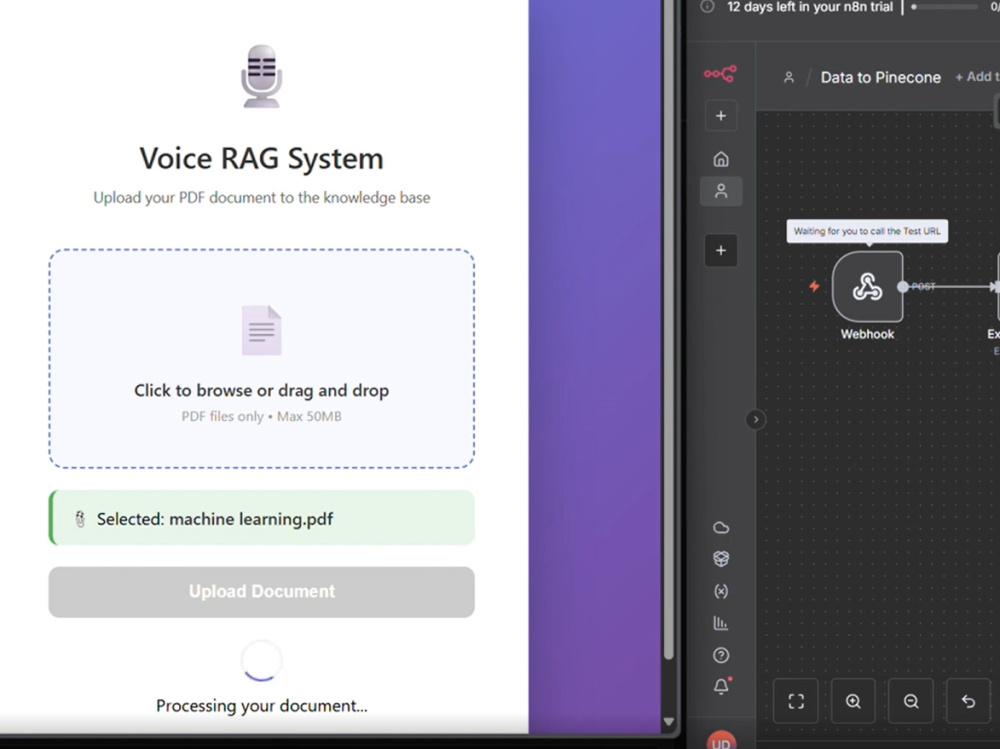Click the Selected: machine learning.pdf bar
Screen dimensions: 1000x749
point(261,518)
